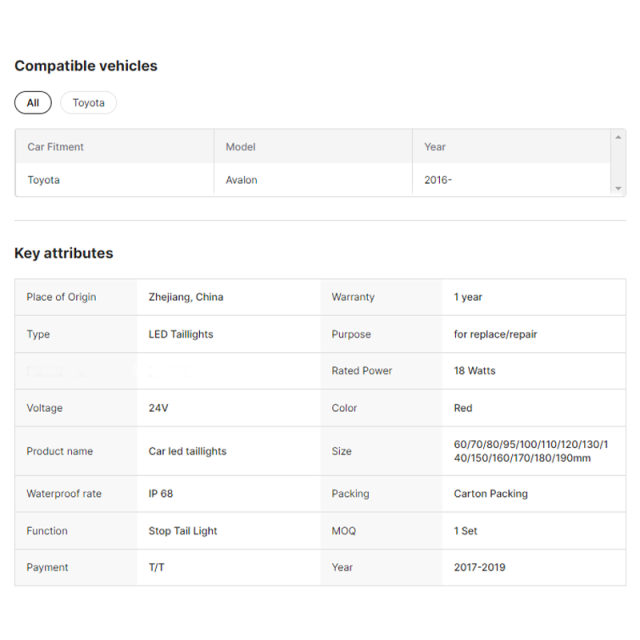Click the scroll down arrow in fitment table
640x640 pixels.
coord(618,188)
